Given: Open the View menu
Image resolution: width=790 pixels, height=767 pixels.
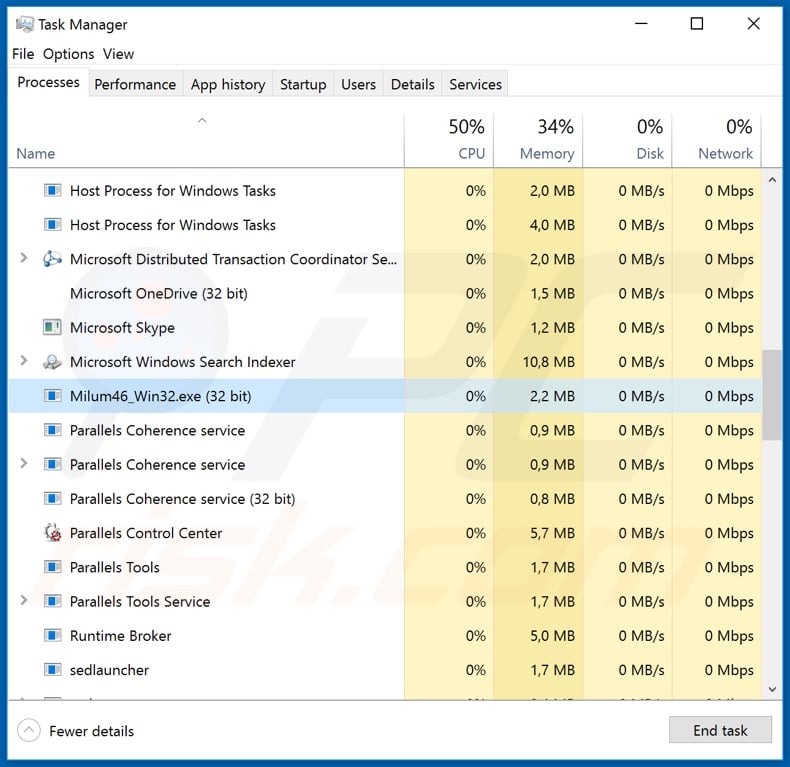Looking at the screenshot, I should pyautogui.click(x=118, y=54).
